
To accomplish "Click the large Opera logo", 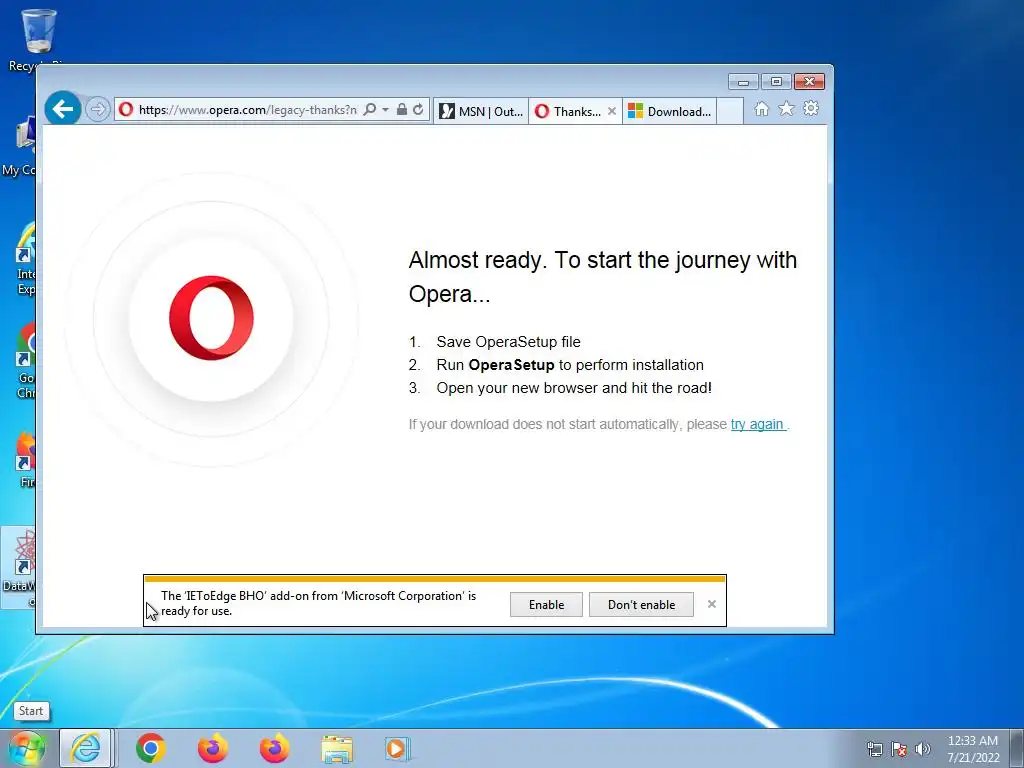I will [211, 318].
